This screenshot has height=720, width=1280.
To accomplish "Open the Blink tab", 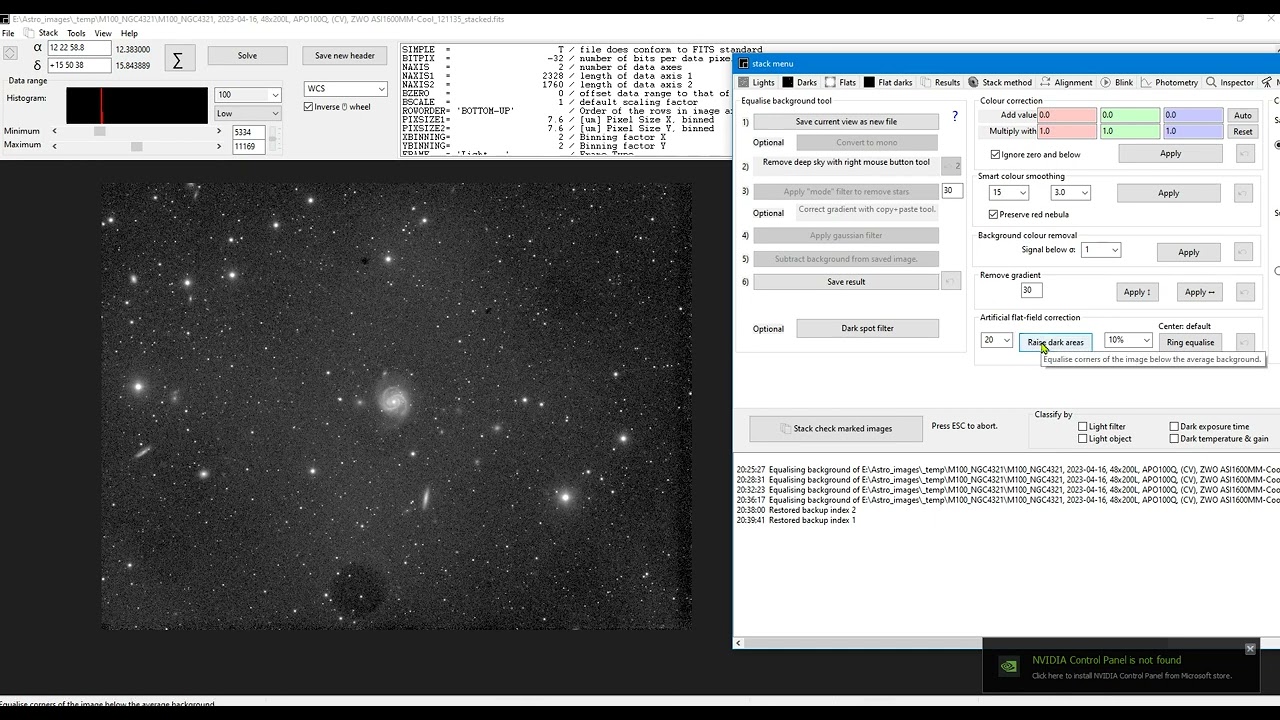I will [1117, 82].
